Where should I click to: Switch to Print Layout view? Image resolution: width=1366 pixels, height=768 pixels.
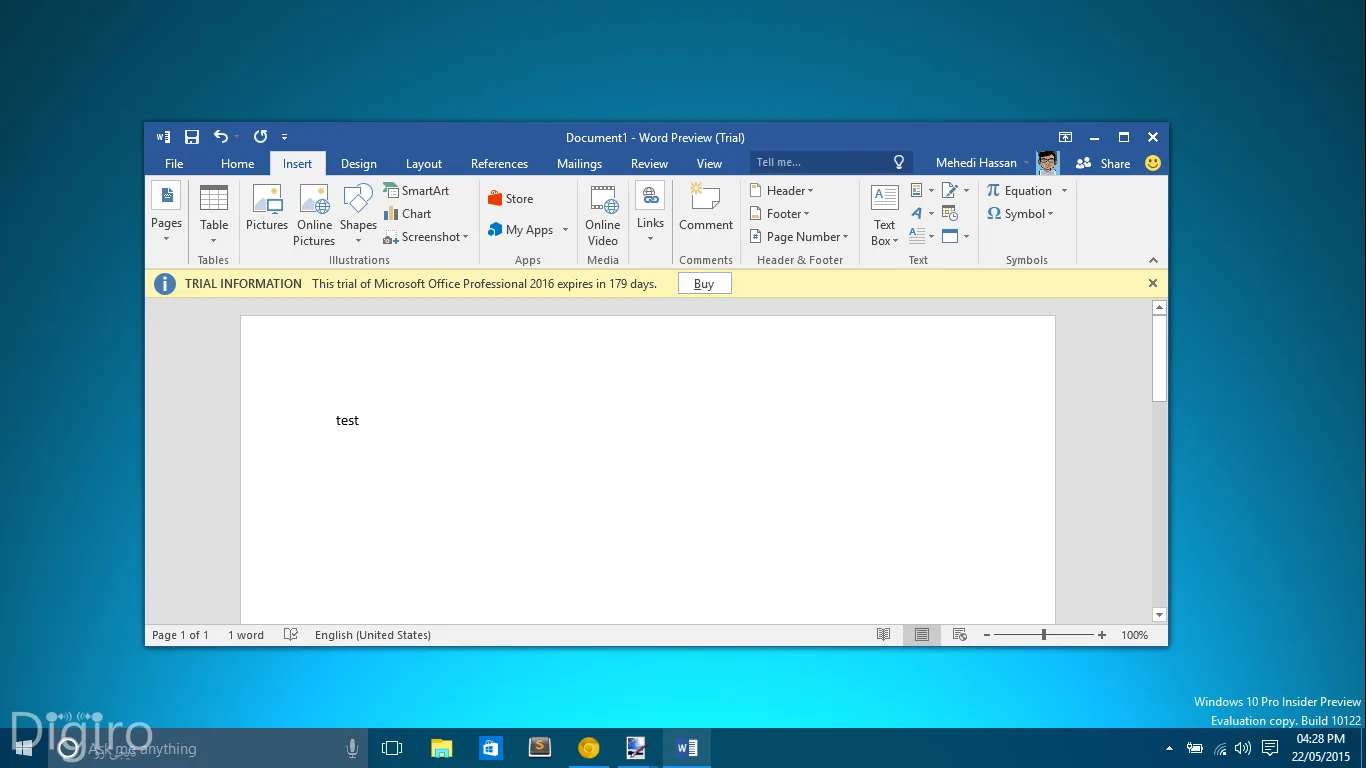pyautogui.click(x=922, y=635)
